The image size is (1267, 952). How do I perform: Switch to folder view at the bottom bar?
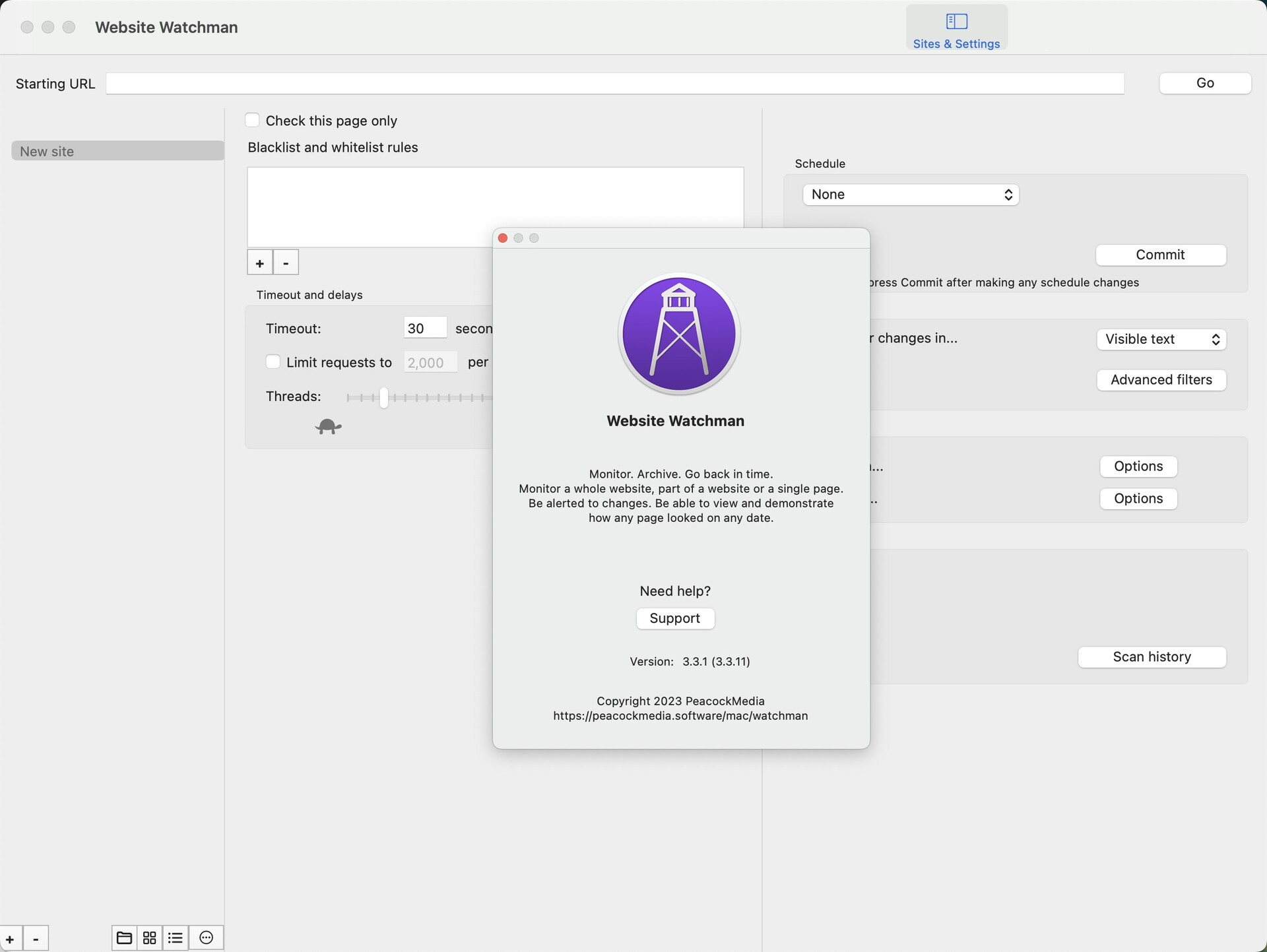point(123,937)
